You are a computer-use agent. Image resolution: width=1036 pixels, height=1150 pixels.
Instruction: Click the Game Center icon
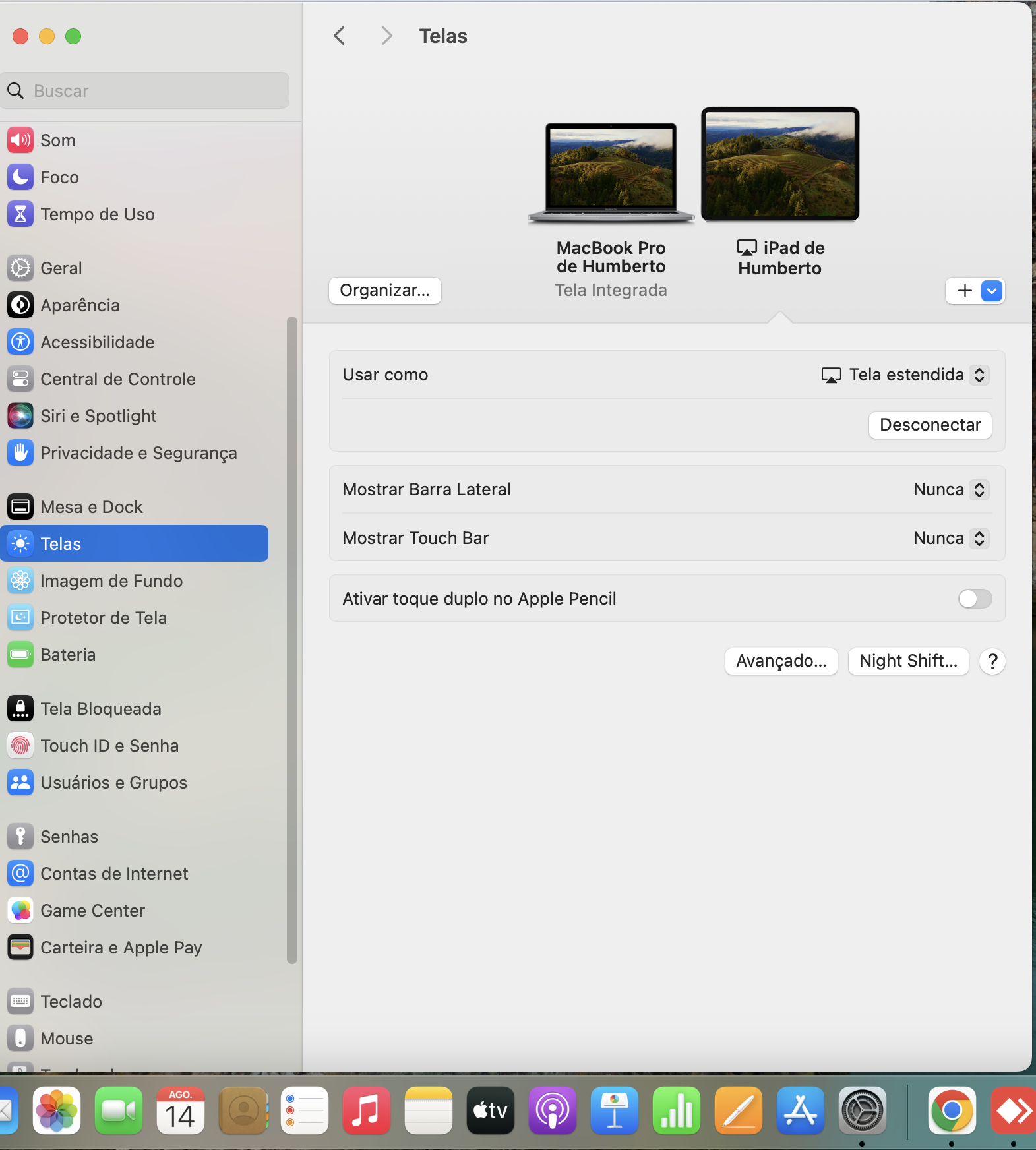click(20, 911)
